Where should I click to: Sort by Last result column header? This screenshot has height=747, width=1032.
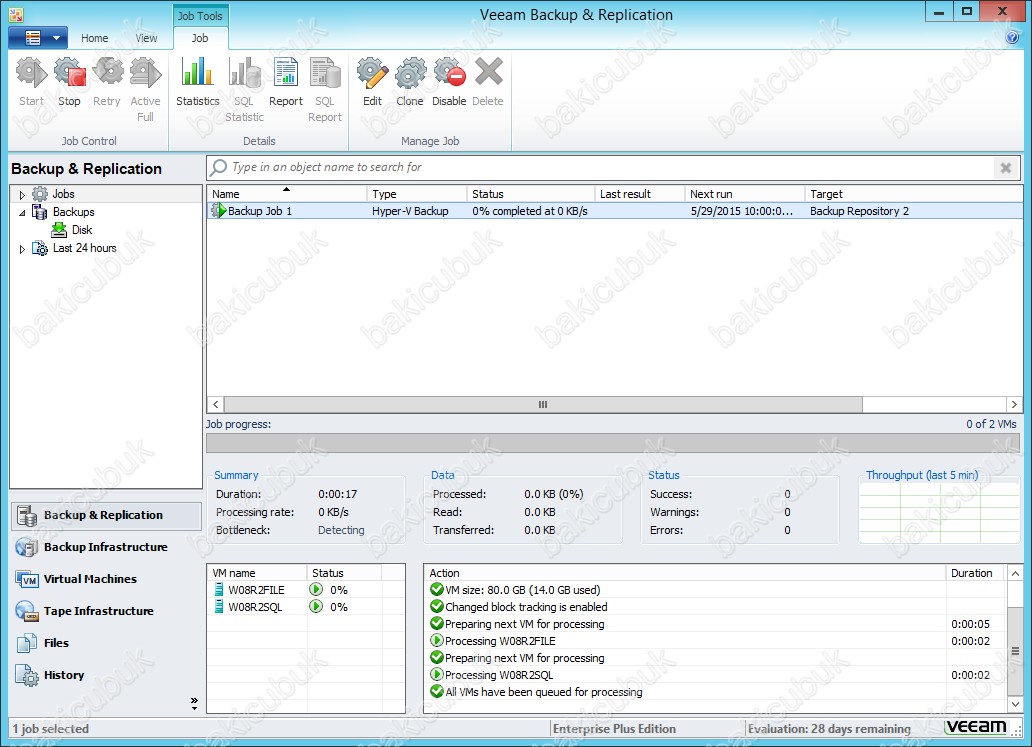click(639, 194)
